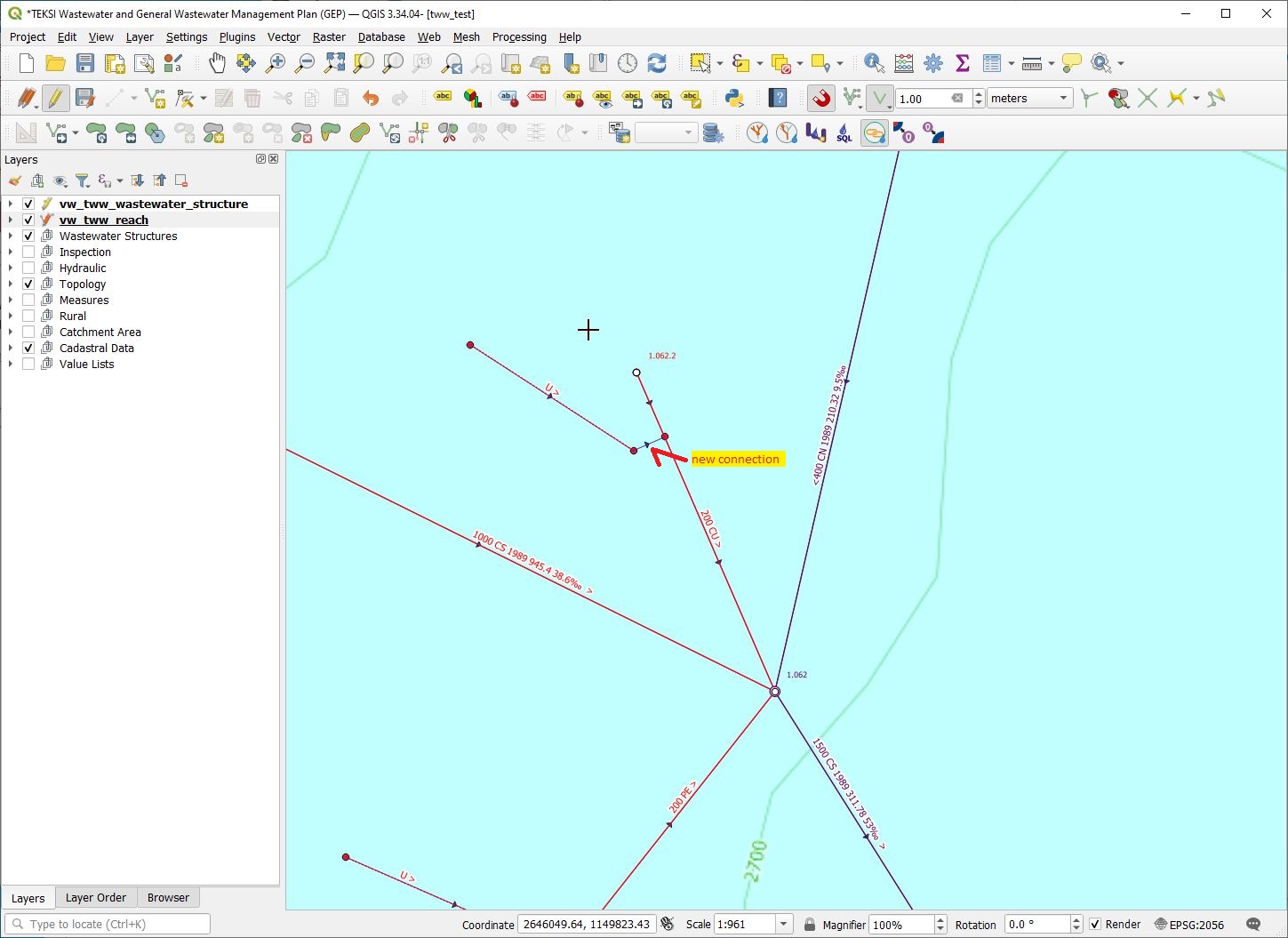Increase the Rotation value with the up arrow
The height and width of the screenshot is (938, 1288).
pos(1076,920)
